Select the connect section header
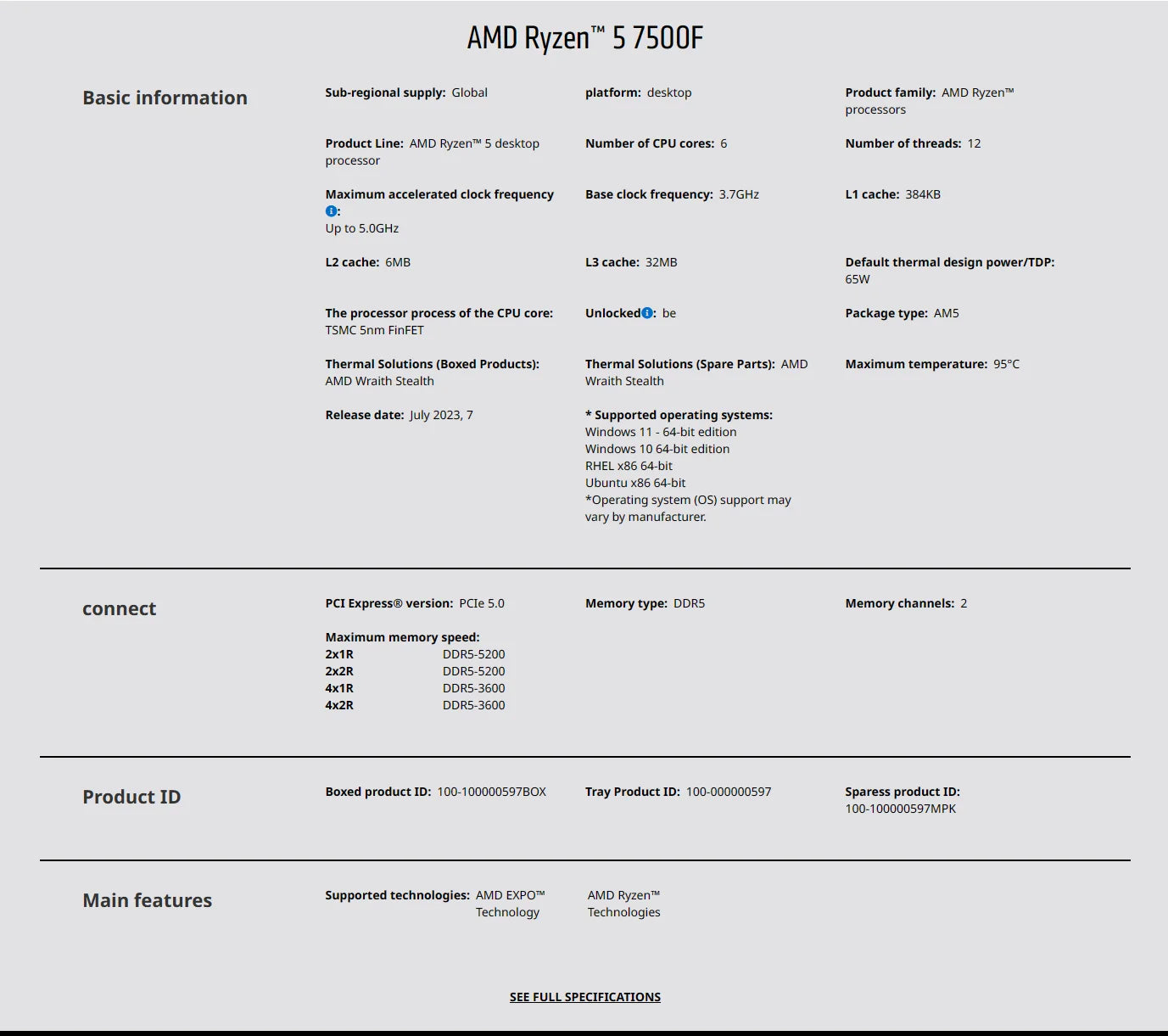This screenshot has width=1168, height=1036. 119,608
